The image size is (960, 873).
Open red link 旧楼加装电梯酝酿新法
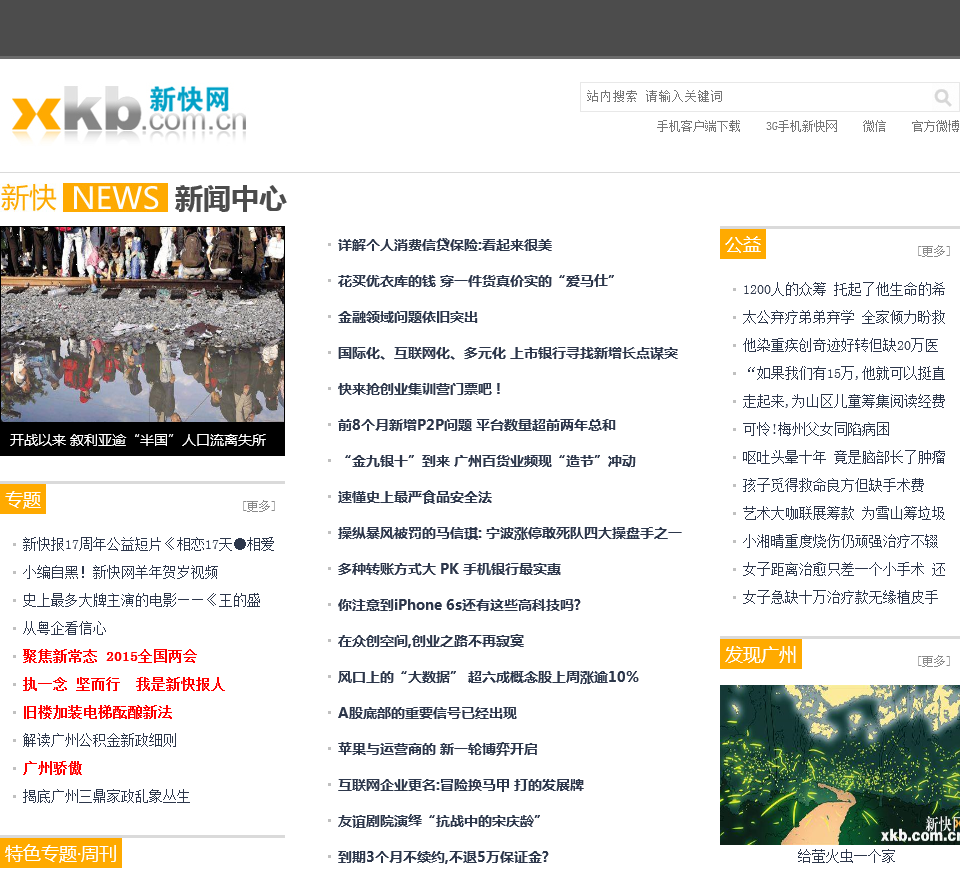coord(97,713)
